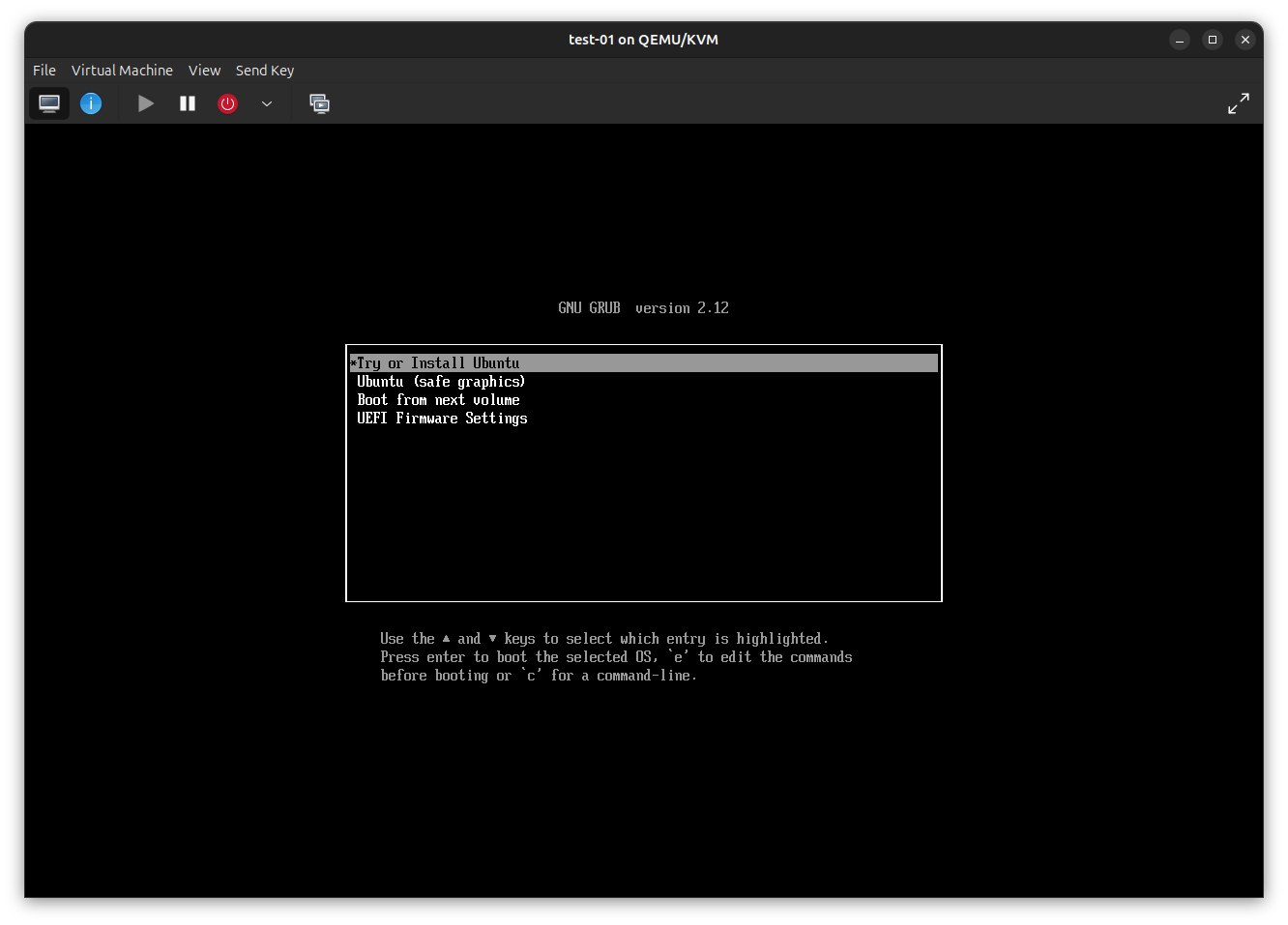Viewport: 1288px width, 925px height.
Task: Open the Send Key menu
Action: point(265,71)
